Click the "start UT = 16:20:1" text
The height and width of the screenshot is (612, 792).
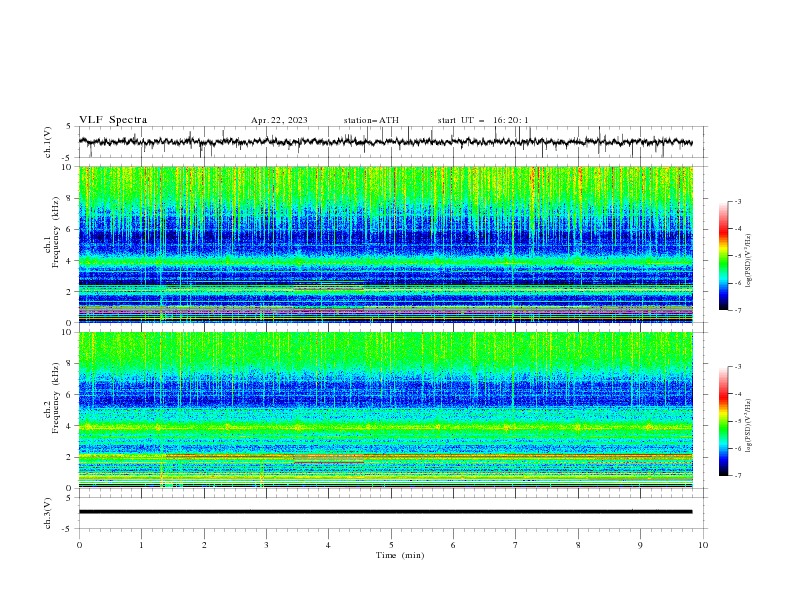click(x=483, y=120)
